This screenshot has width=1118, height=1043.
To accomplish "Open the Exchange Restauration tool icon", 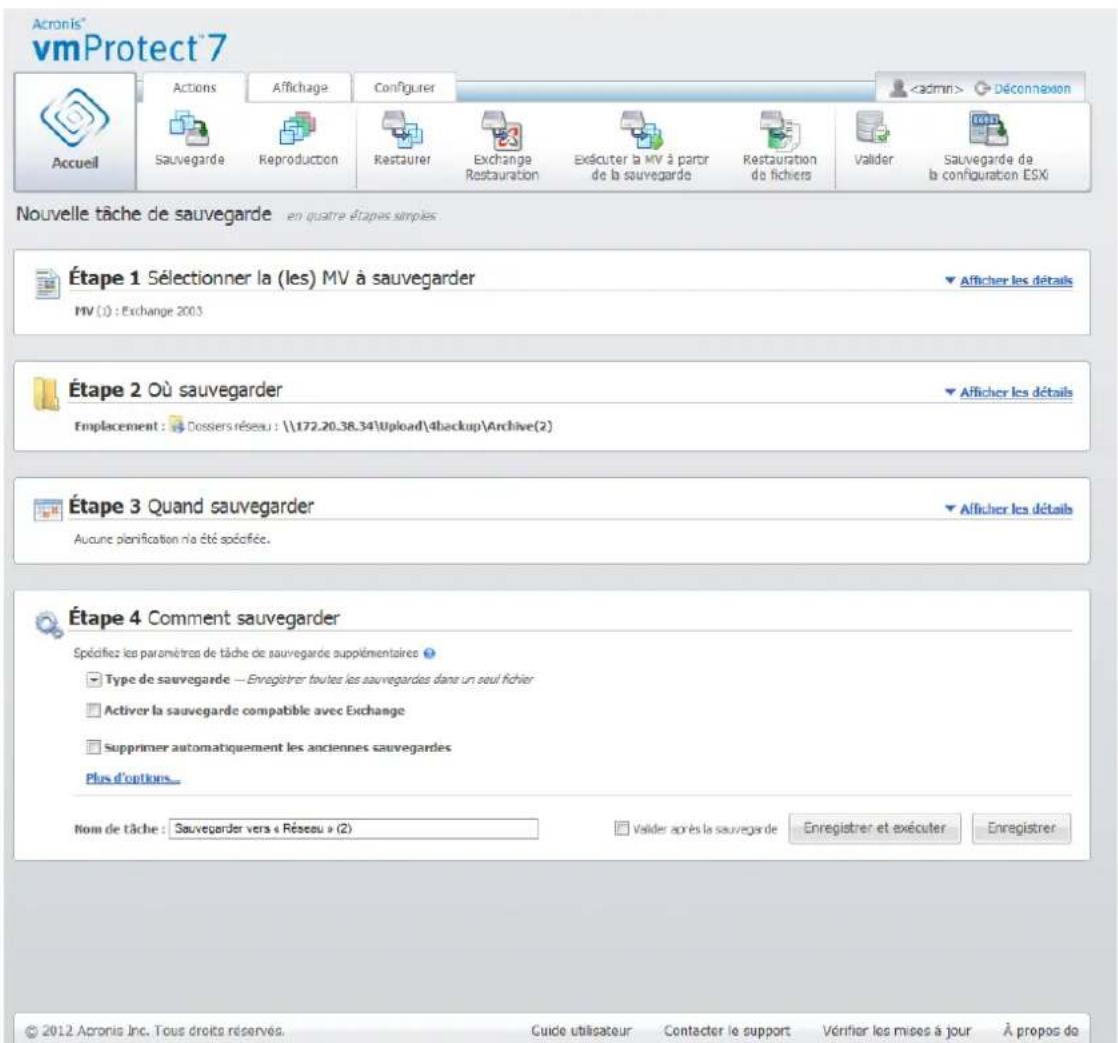I will tap(502, 129).
